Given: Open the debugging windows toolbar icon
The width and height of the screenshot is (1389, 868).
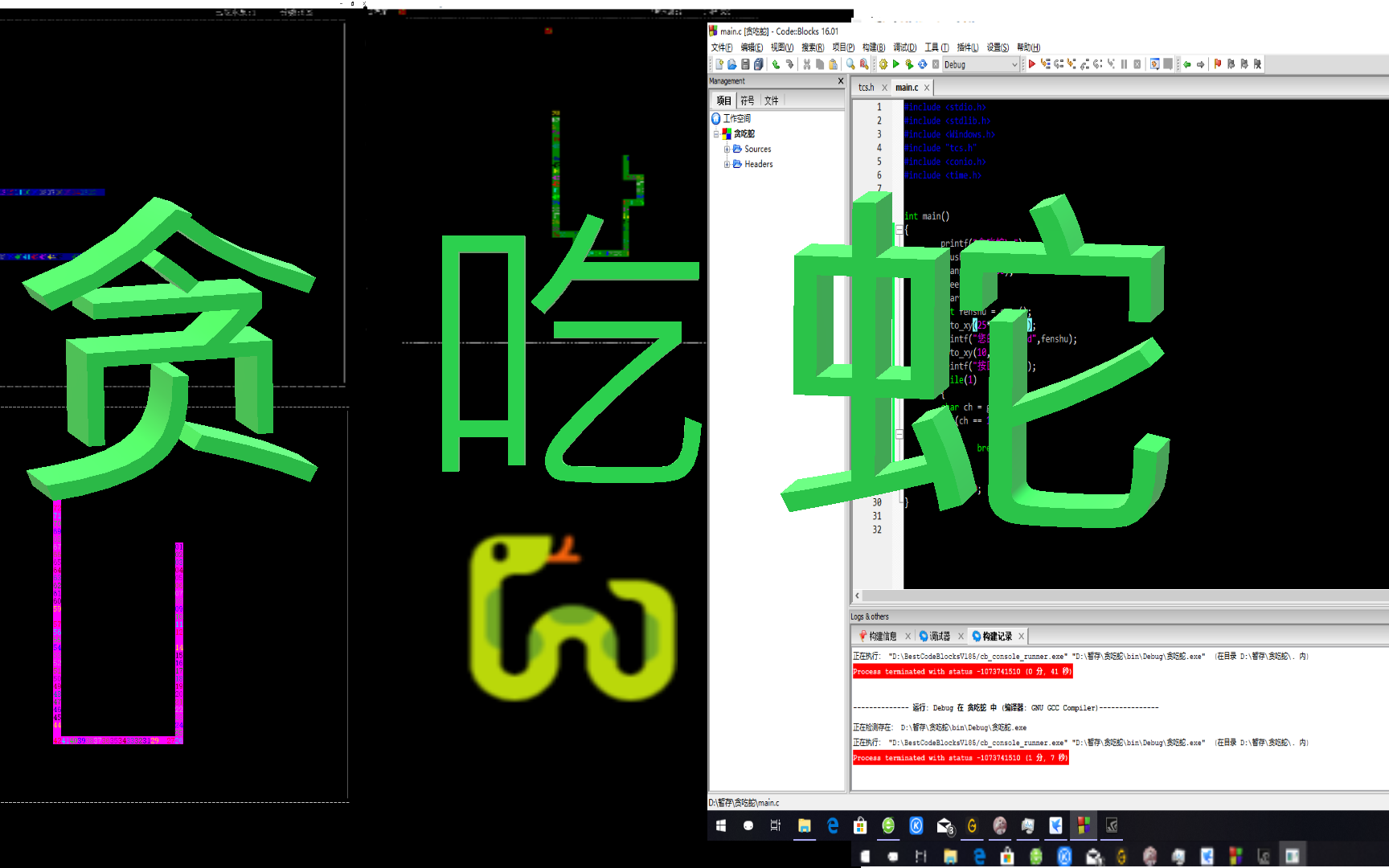Looking at the screenshot, I should coord(1155,64).
